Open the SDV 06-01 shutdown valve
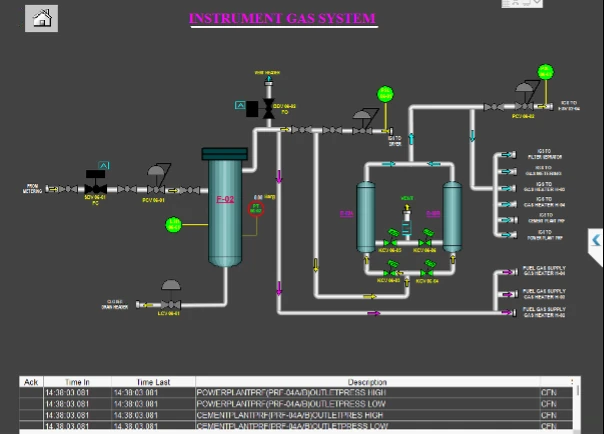The image size is (604, 434). pyautogui.click(x=96, y=184)
